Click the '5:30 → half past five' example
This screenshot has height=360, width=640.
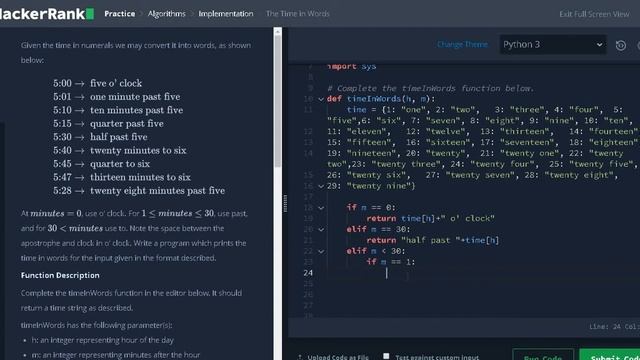click(100, 137)
